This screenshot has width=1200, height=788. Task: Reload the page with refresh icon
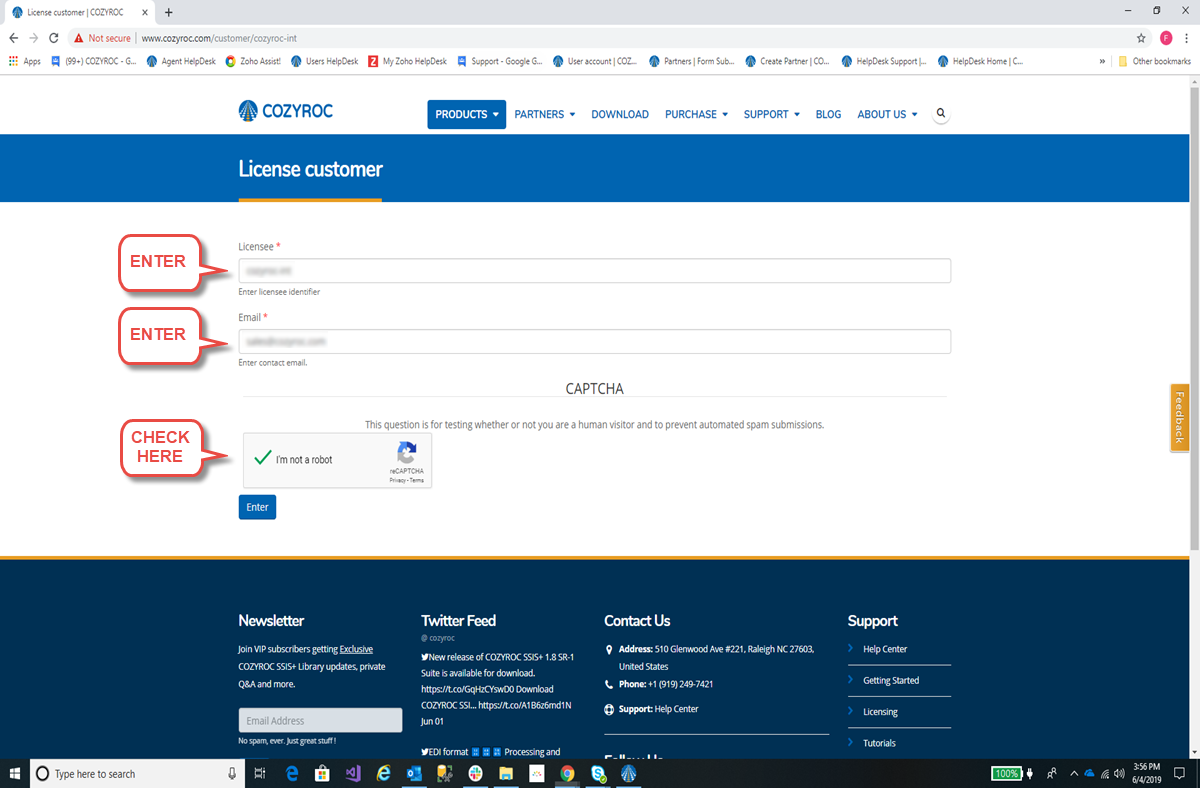coord(53,38)
